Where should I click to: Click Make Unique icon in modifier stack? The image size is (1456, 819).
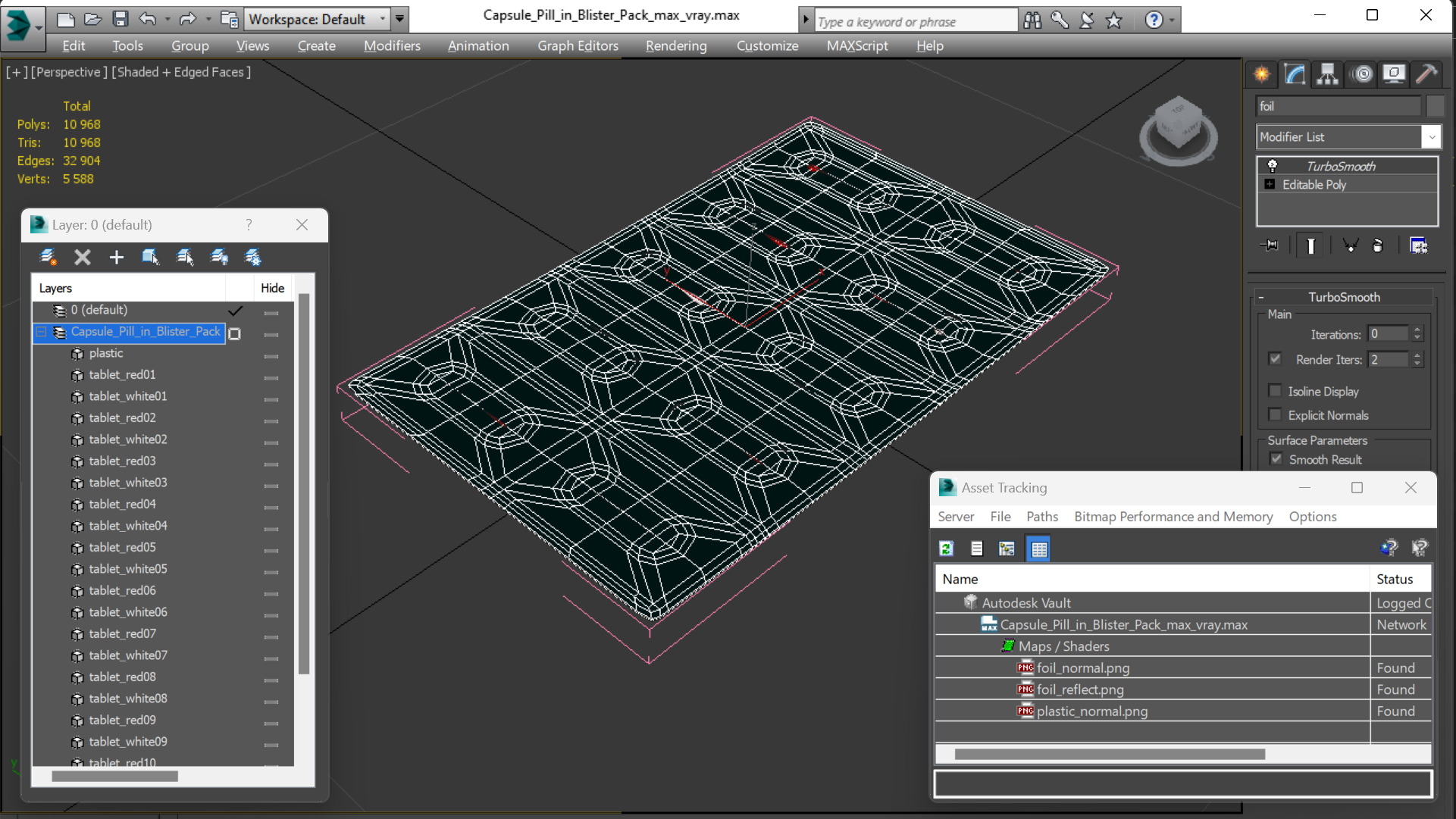point(1350,245)
